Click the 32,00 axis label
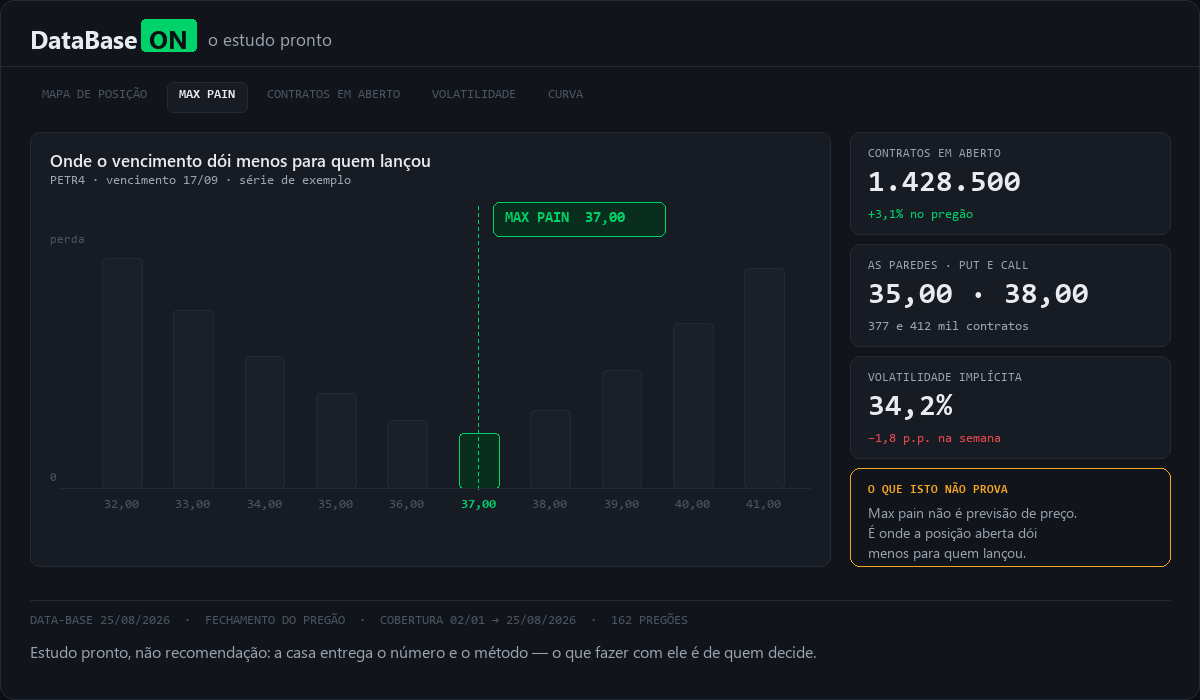The width and height of the screenshot is (1200, 700). pos(122,504)
